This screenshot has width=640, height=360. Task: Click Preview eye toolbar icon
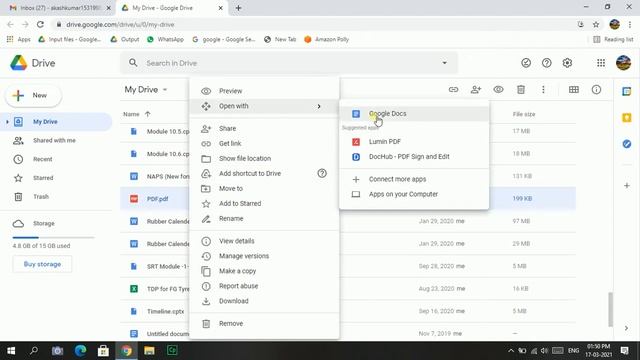498,89
